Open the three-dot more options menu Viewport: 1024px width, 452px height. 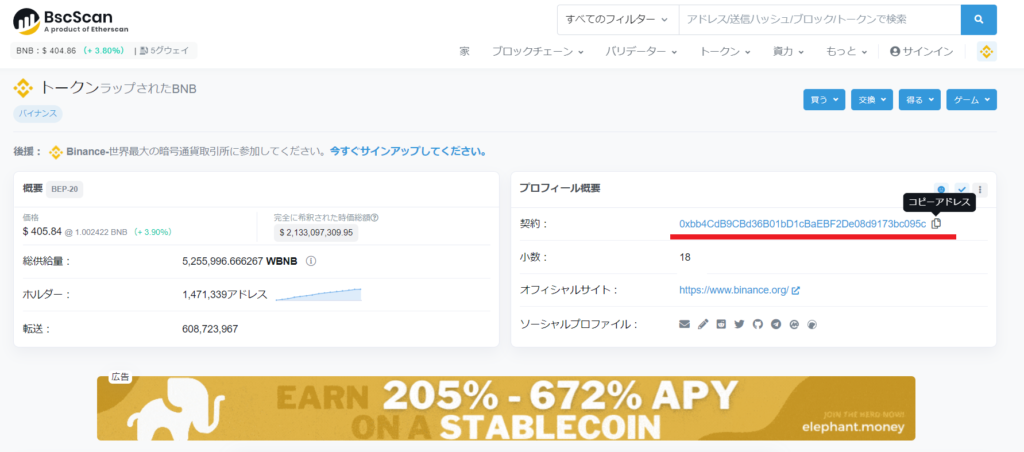click(x=980, y=190)
